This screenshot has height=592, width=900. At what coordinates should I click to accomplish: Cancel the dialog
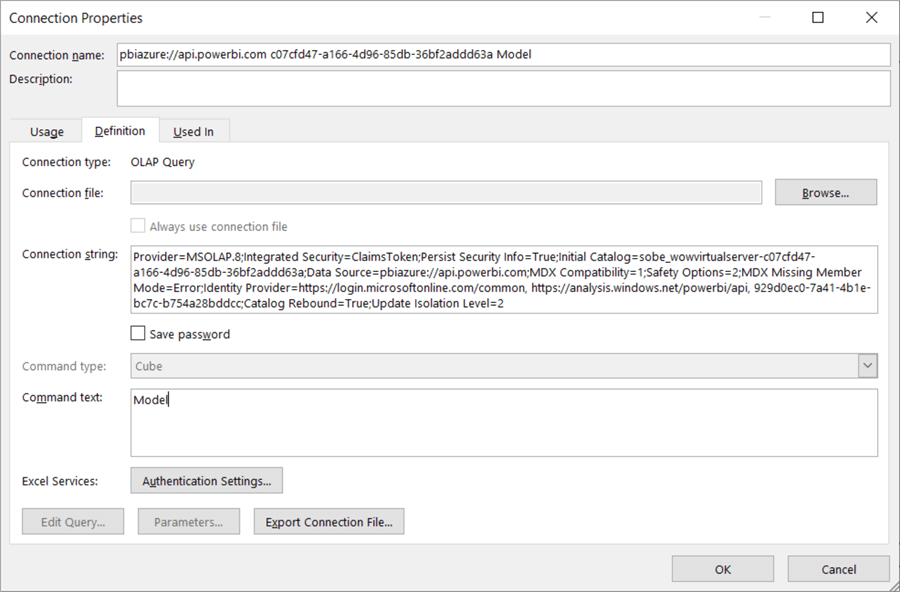(838, 569)
